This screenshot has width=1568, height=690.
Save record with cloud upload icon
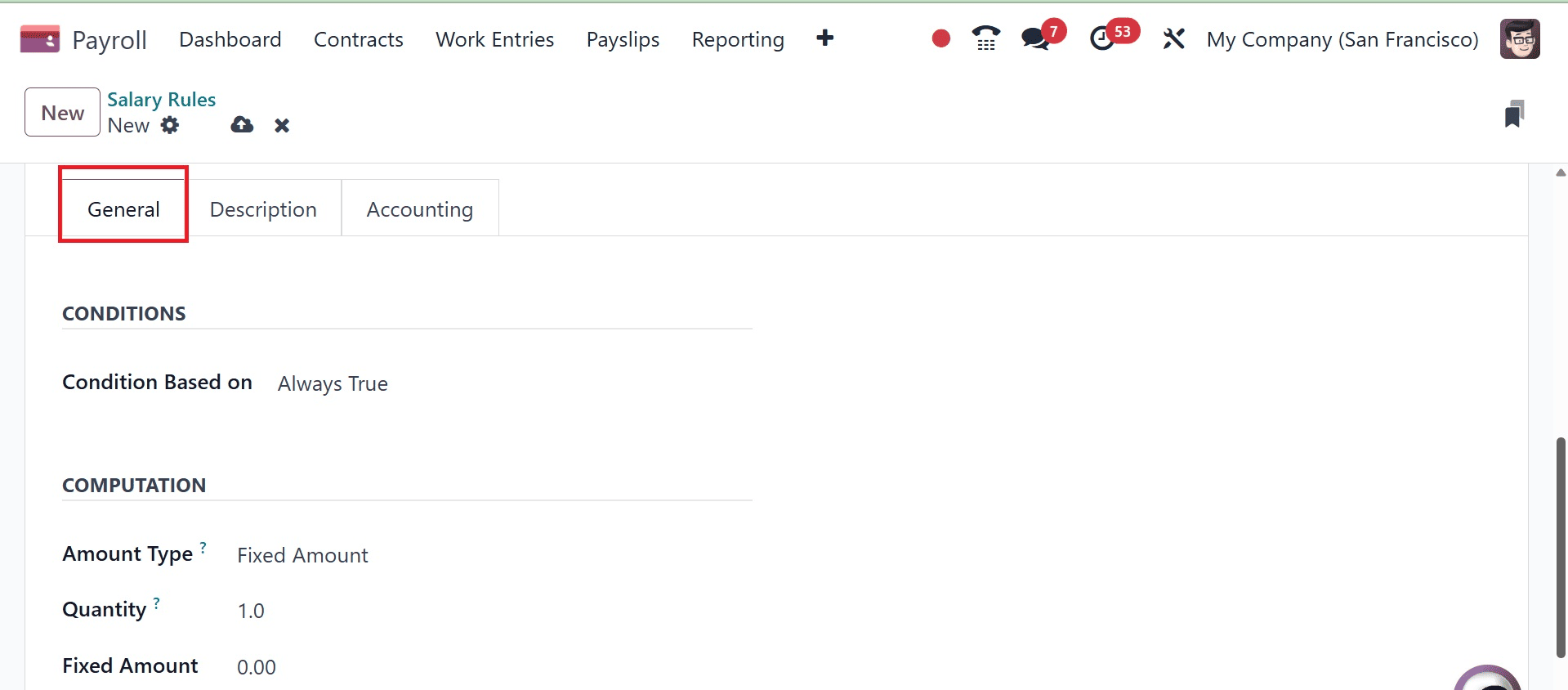pos(242,125)
